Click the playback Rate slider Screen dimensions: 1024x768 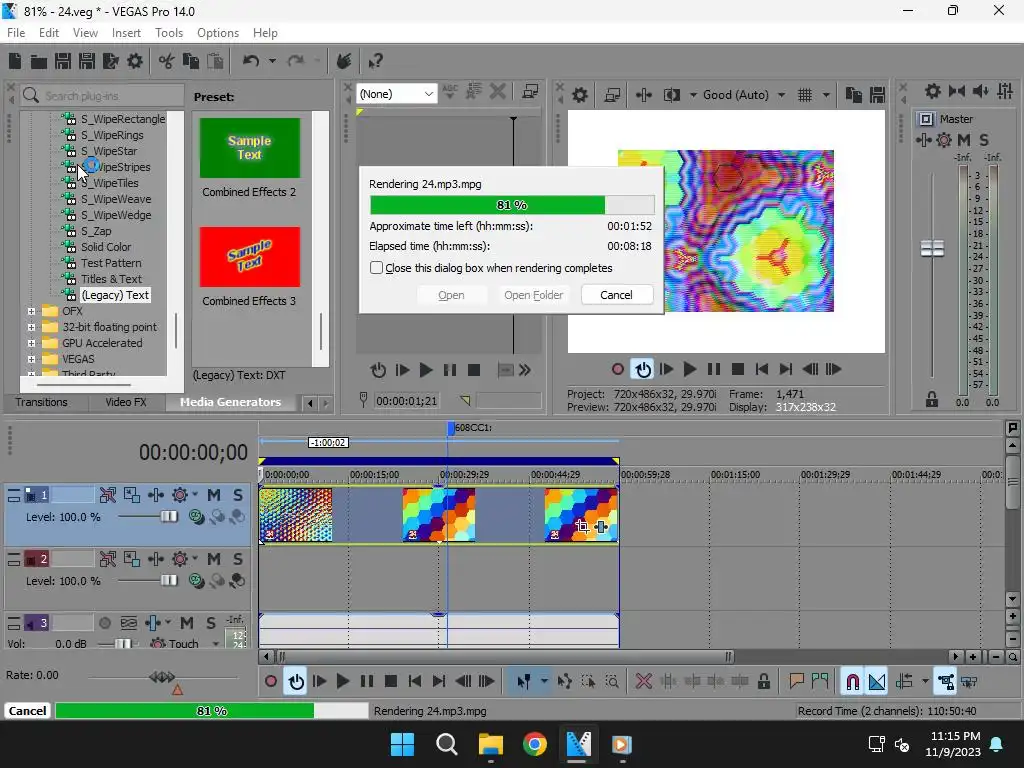[161, 677]
